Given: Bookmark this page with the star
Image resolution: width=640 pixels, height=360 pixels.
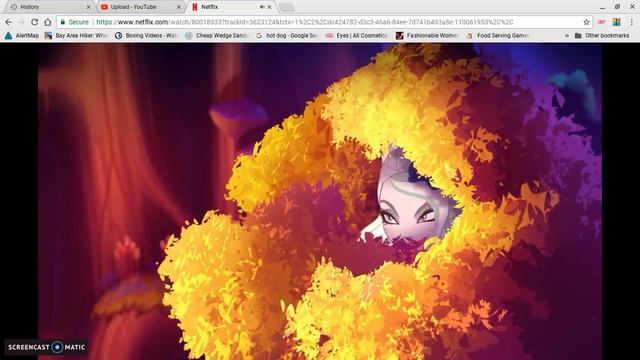Looking at the screenshot, I should (x=587, y=22).
